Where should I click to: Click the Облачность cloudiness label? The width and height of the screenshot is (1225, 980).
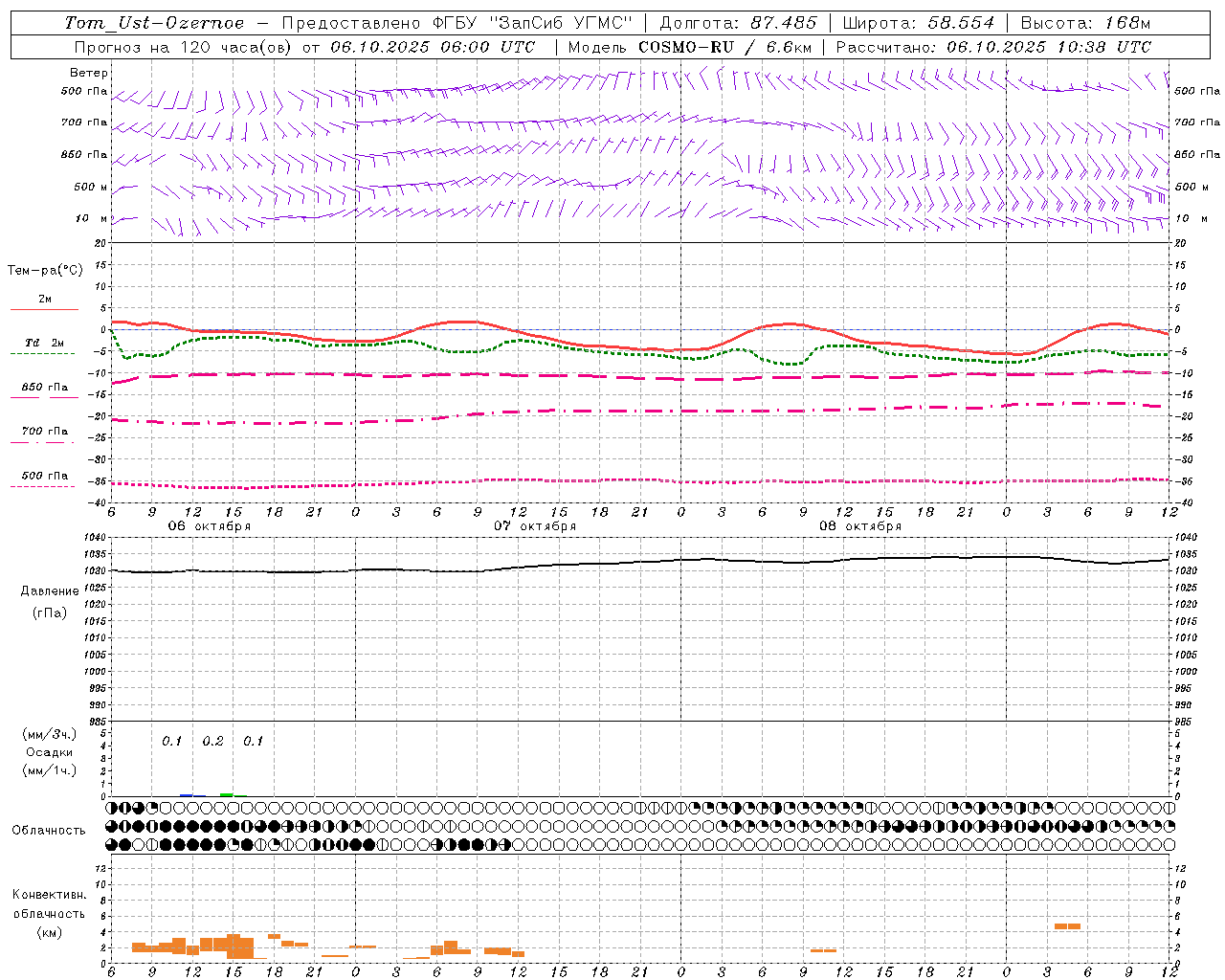coord(49,831)
